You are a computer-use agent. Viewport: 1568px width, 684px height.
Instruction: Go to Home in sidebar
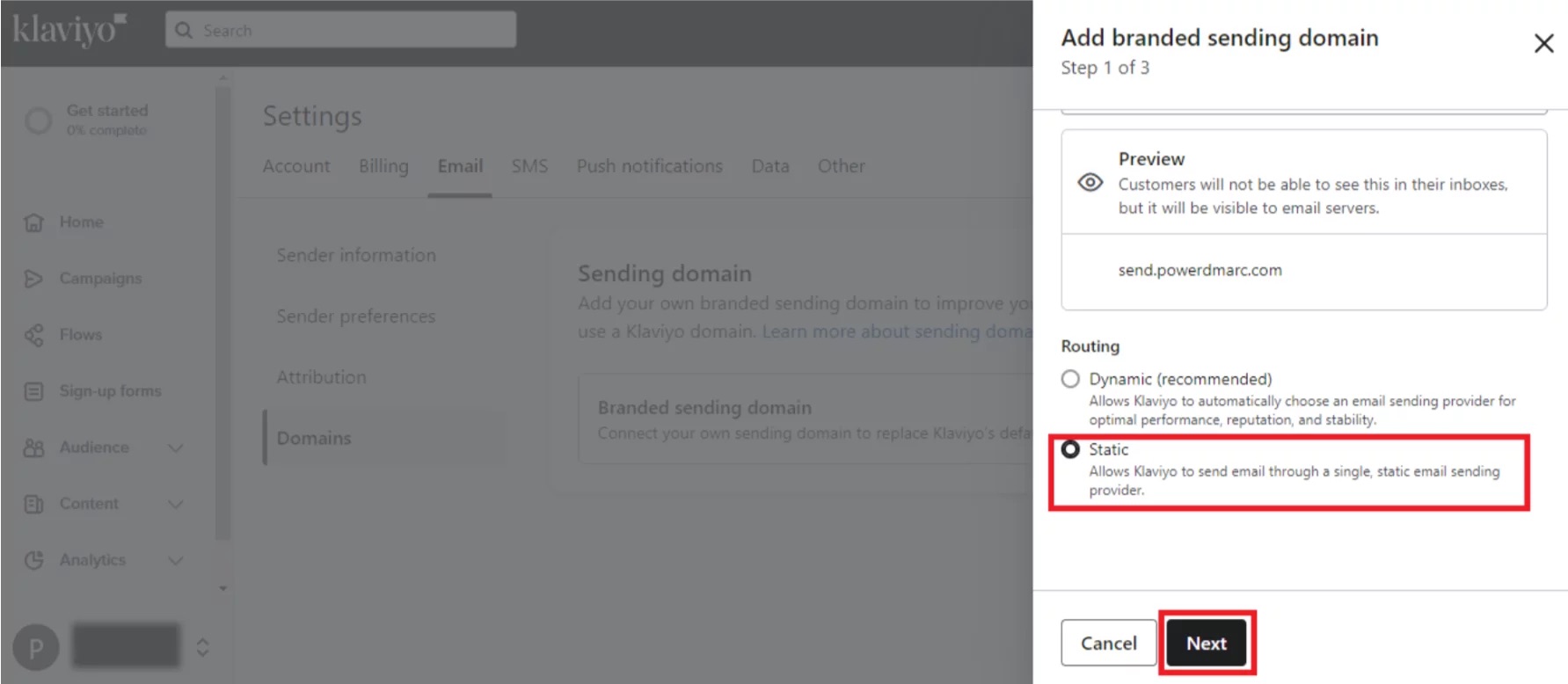coord(82,222)
